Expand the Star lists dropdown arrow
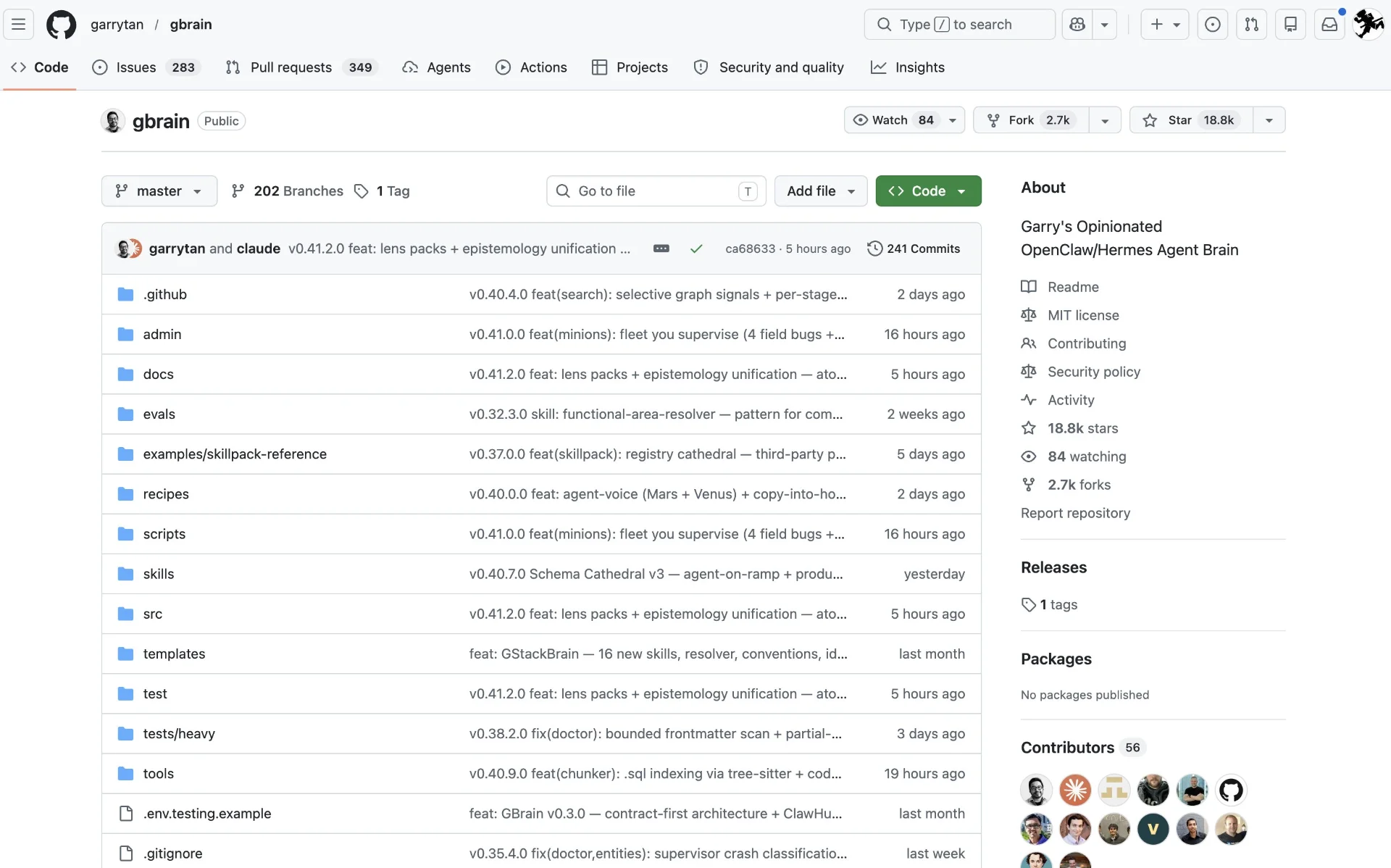1391x868 pixels. [x=1269, y=120]
